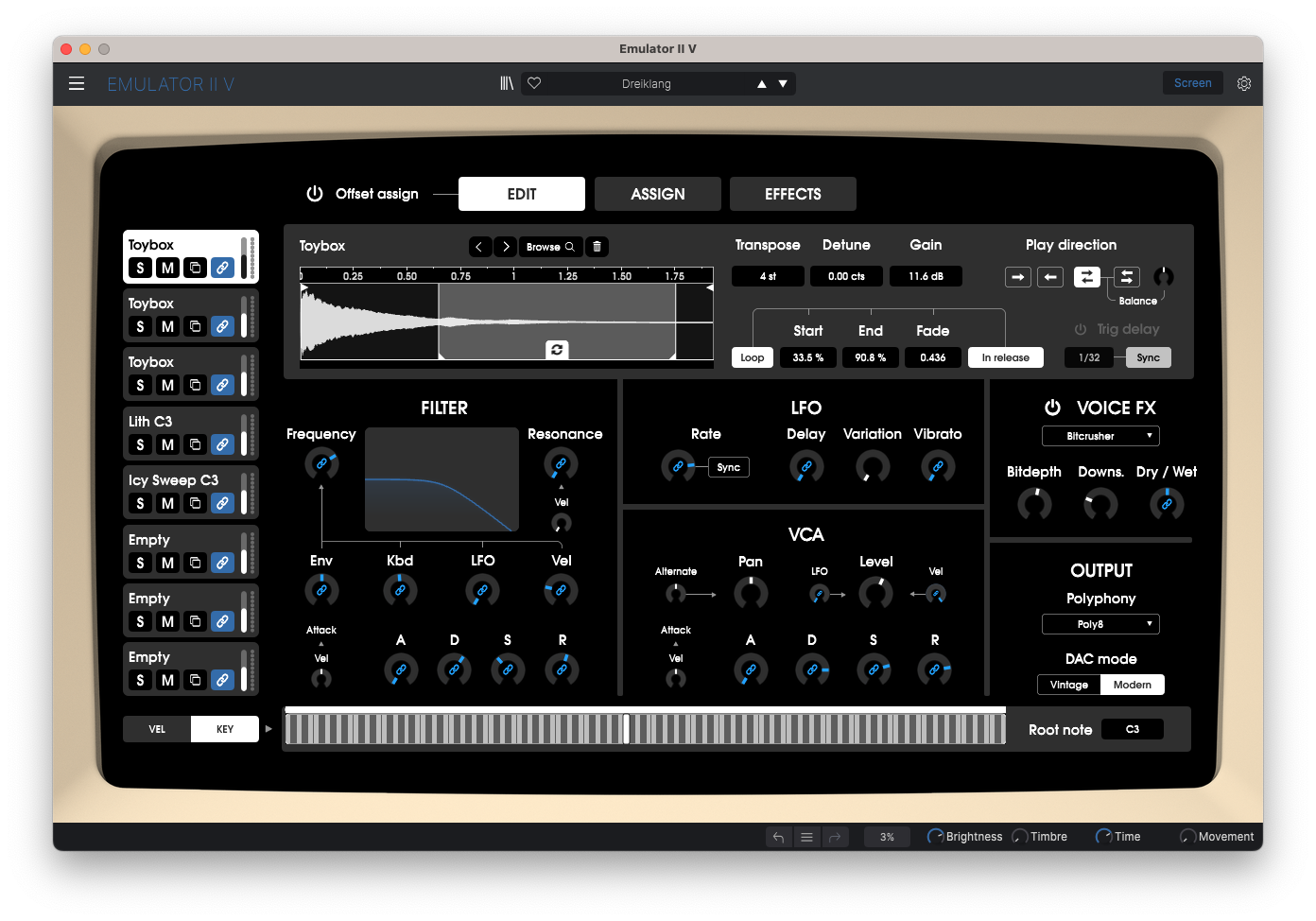
Task: Redo action in bottom bar
Action: click(x=835, y=837)
